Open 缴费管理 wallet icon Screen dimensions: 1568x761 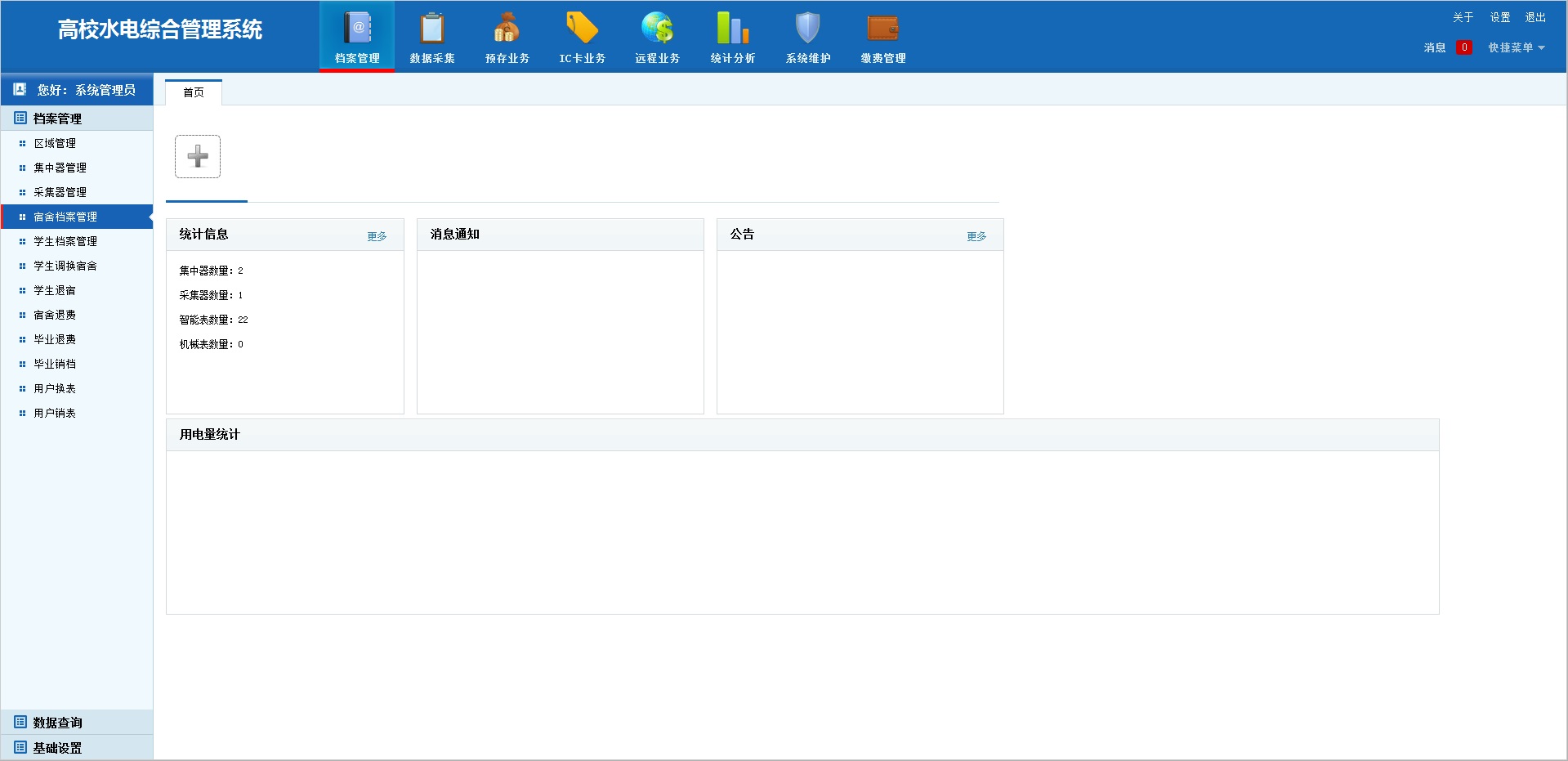click(882, 29)
